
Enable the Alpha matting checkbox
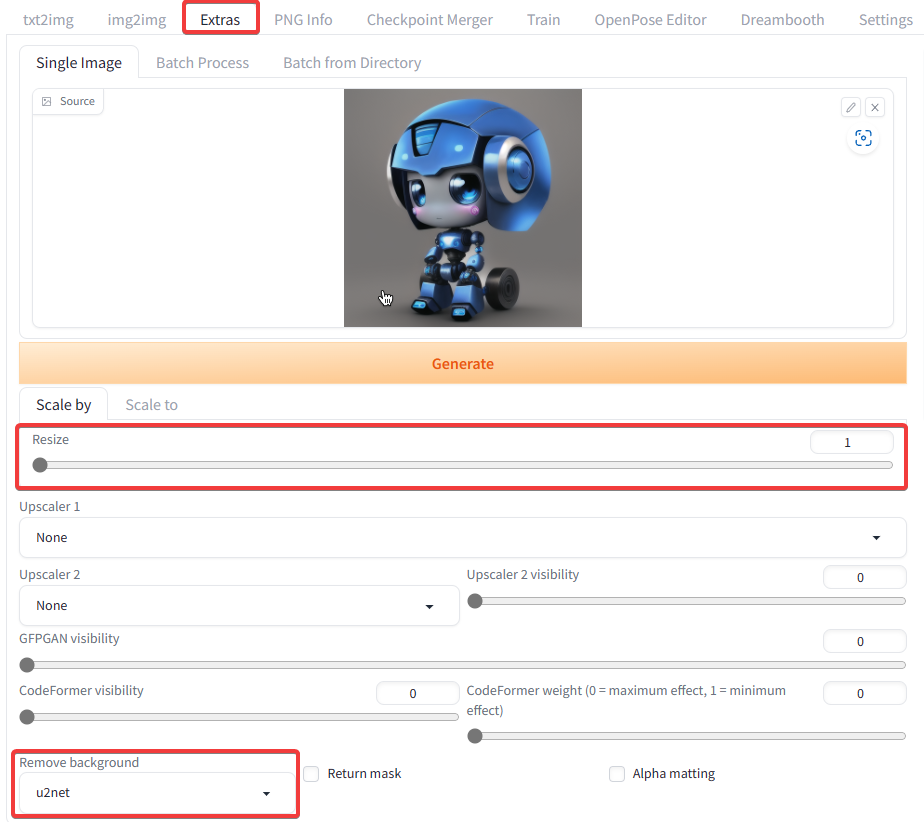click(616, 774)
